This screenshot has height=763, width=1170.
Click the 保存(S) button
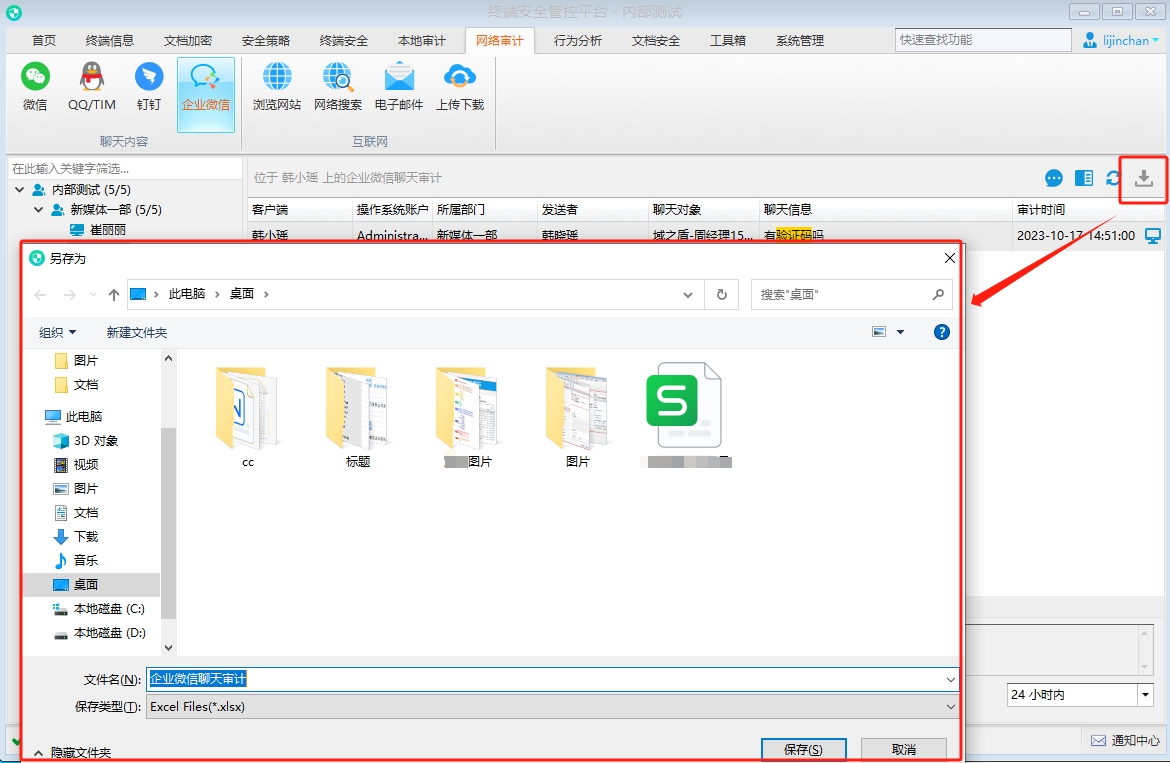click(804, 750)
